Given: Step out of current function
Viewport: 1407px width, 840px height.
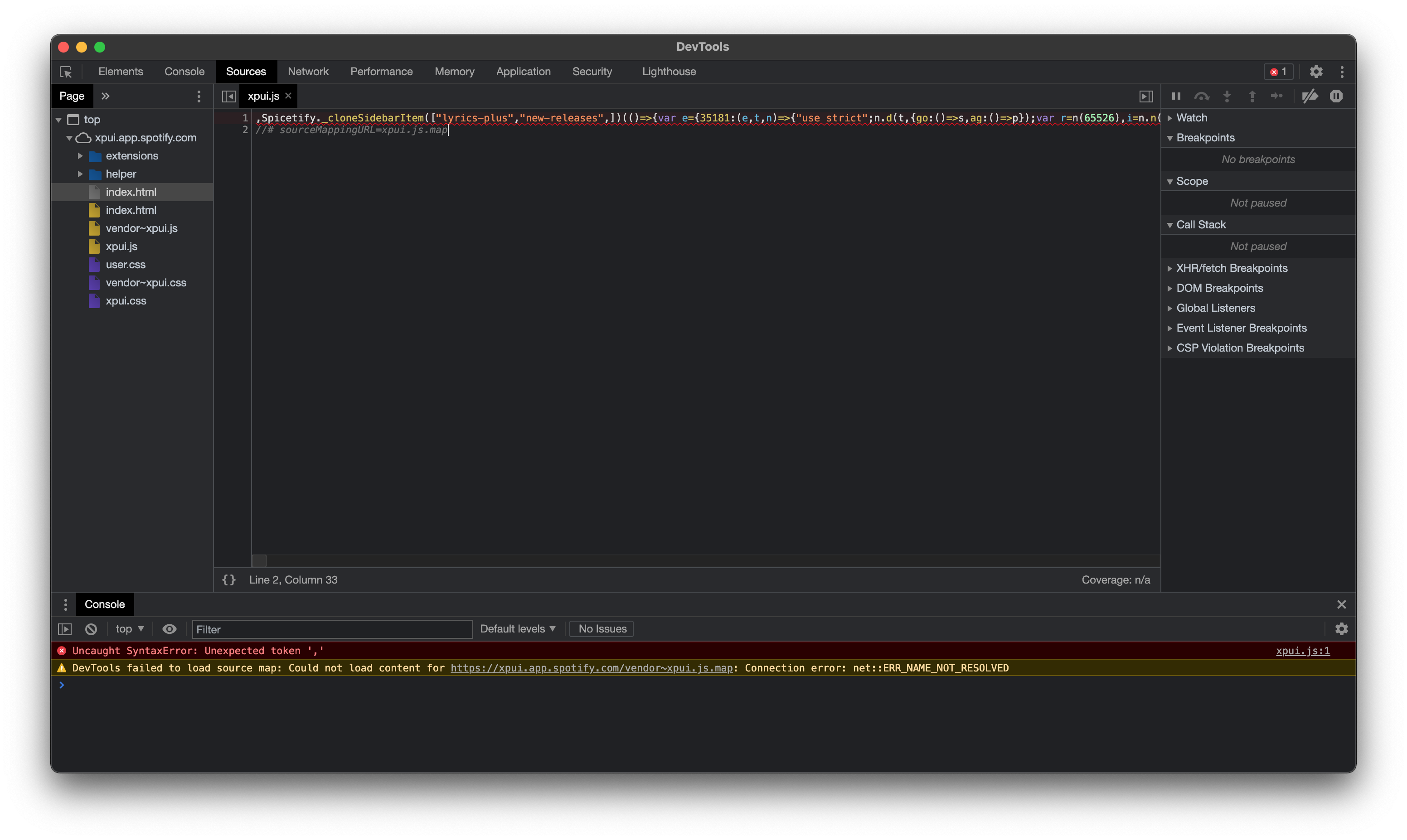Looking at the screenshot, I should (x=1252, y=96).
